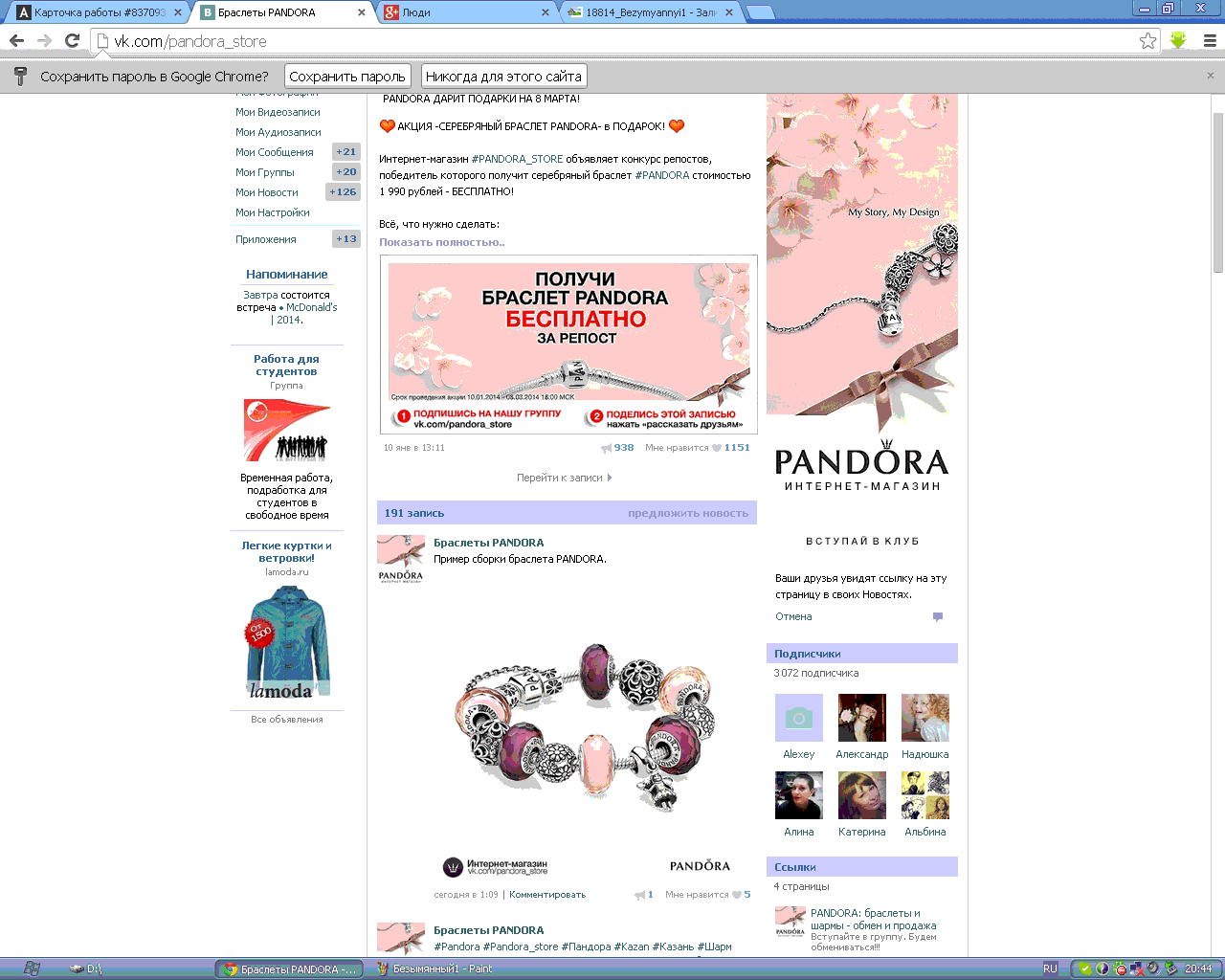Click предложить новость link

[x=688, y=513]
